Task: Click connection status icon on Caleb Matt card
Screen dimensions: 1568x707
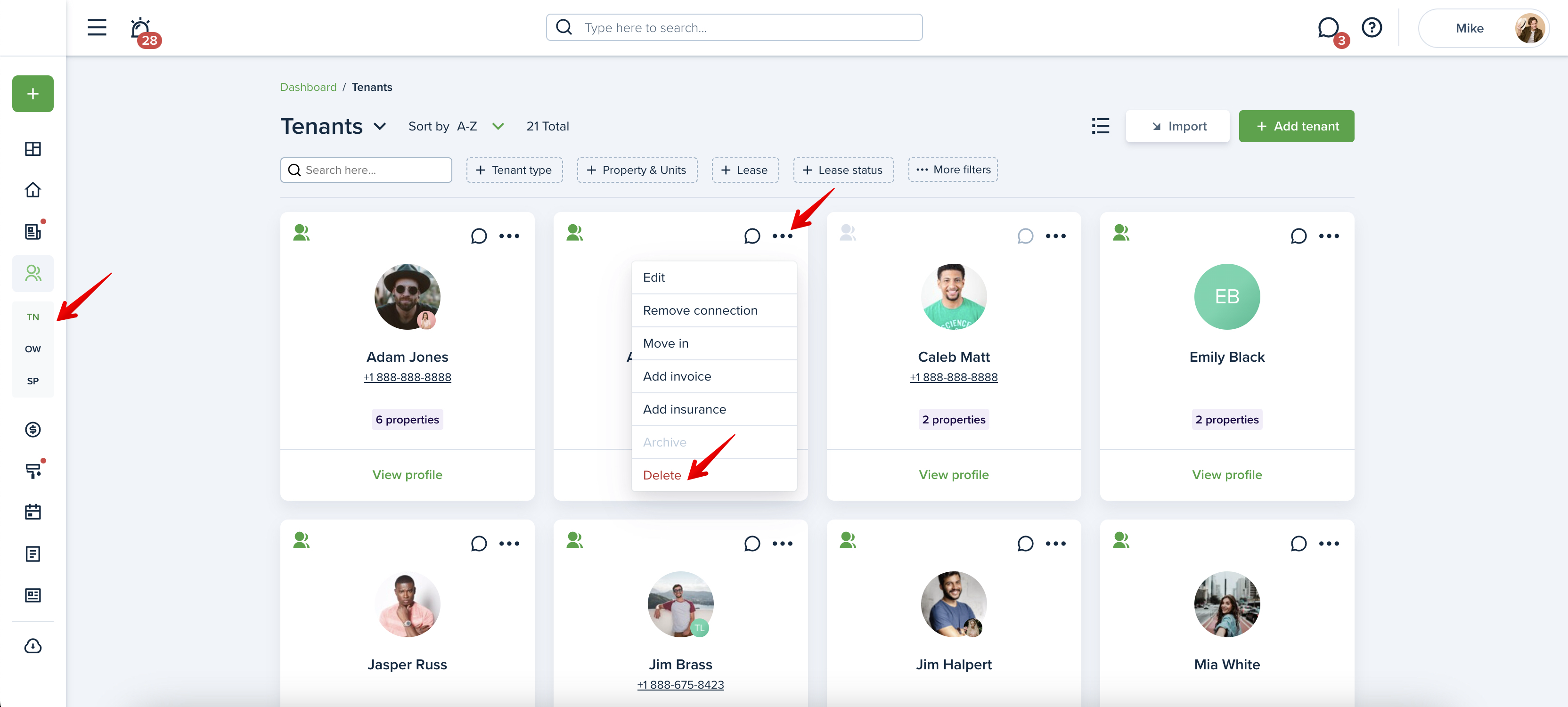Action: pyautogui.click(x=848, y=232)
